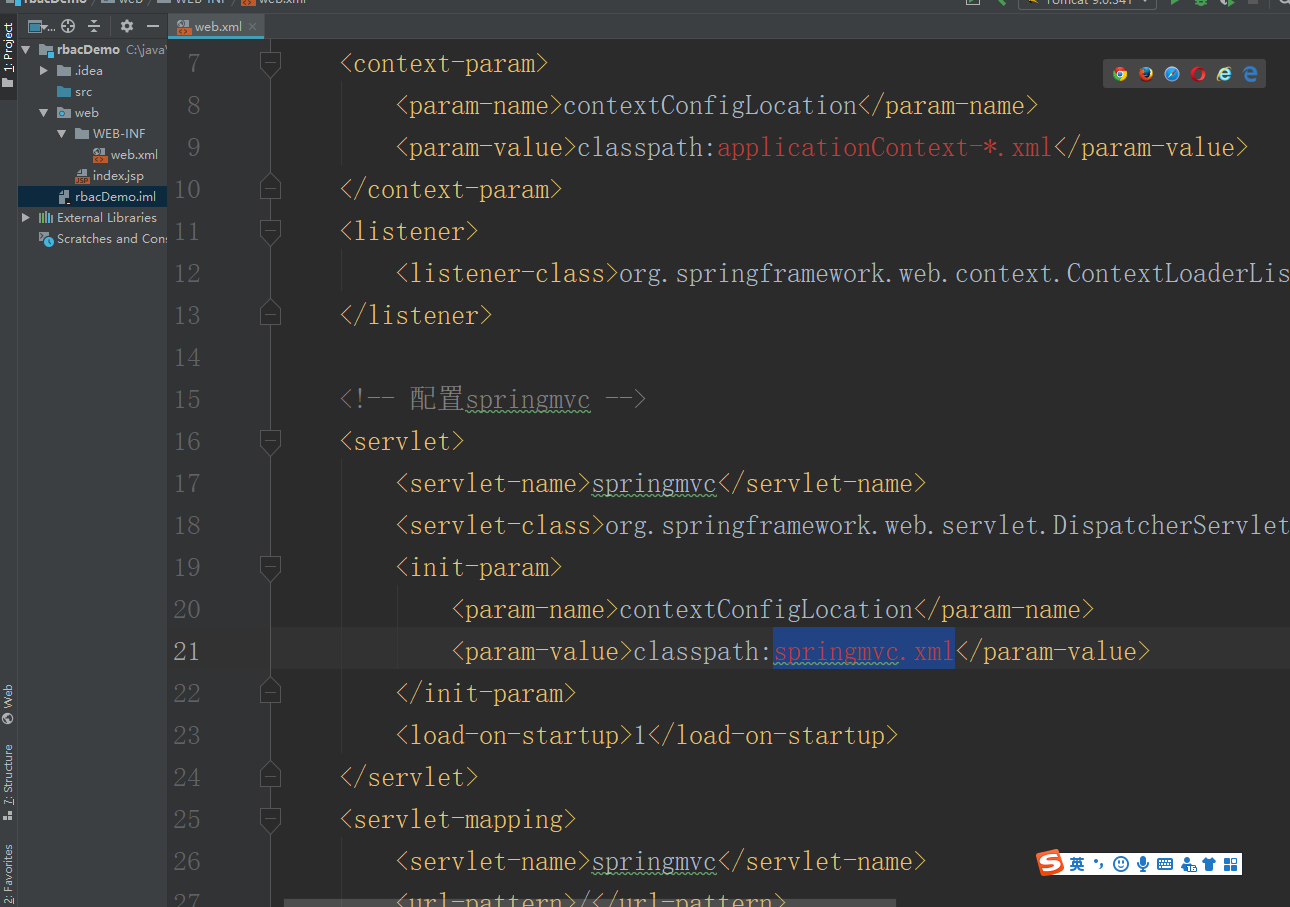
Task: Select rbacDemo.iml file
Action: tap(115, 196)
